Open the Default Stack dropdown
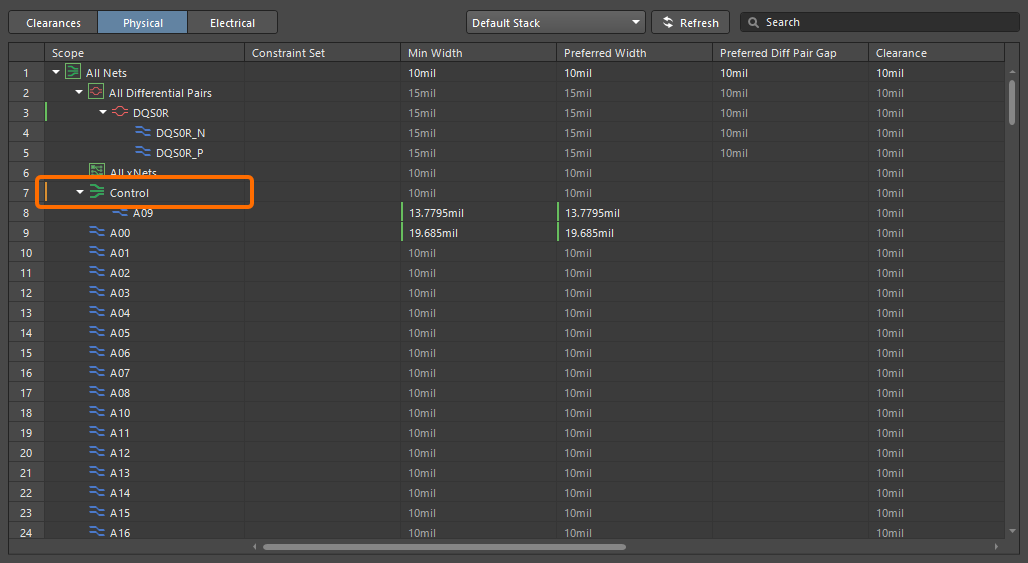This screenshot has width=1028, height=563. (x=555, y=22)
